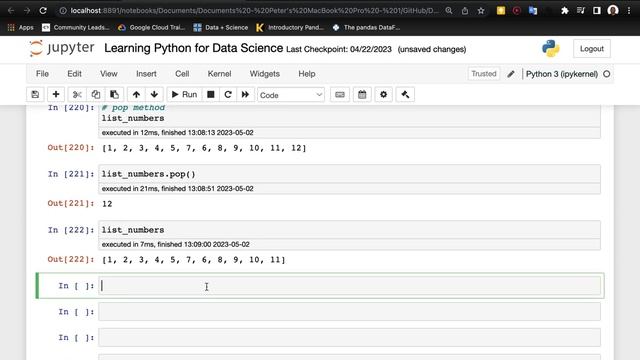The image size is (640, 360).
Task: Cut selected cells with the scissors icon
Action: tap(77, 95)
